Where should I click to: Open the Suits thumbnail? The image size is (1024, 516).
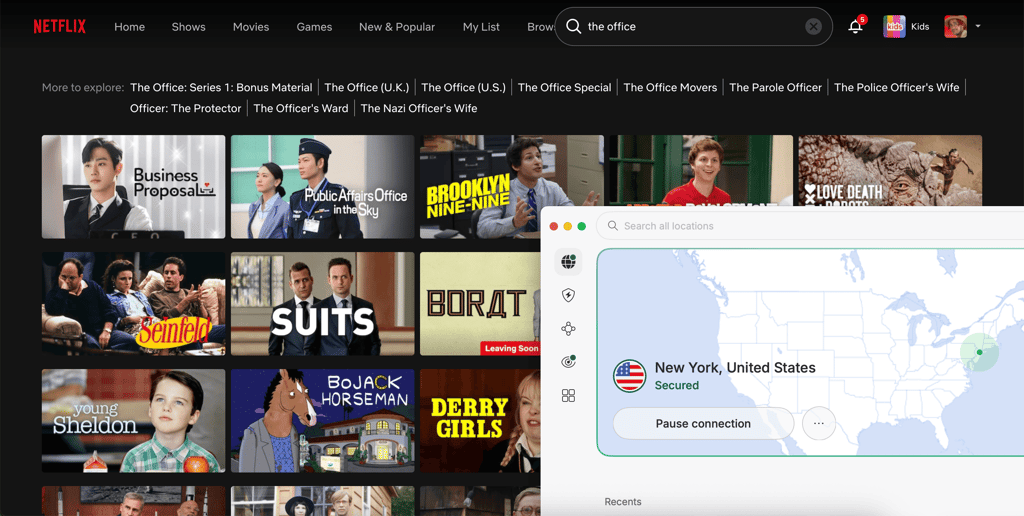(x=323, y=304)
